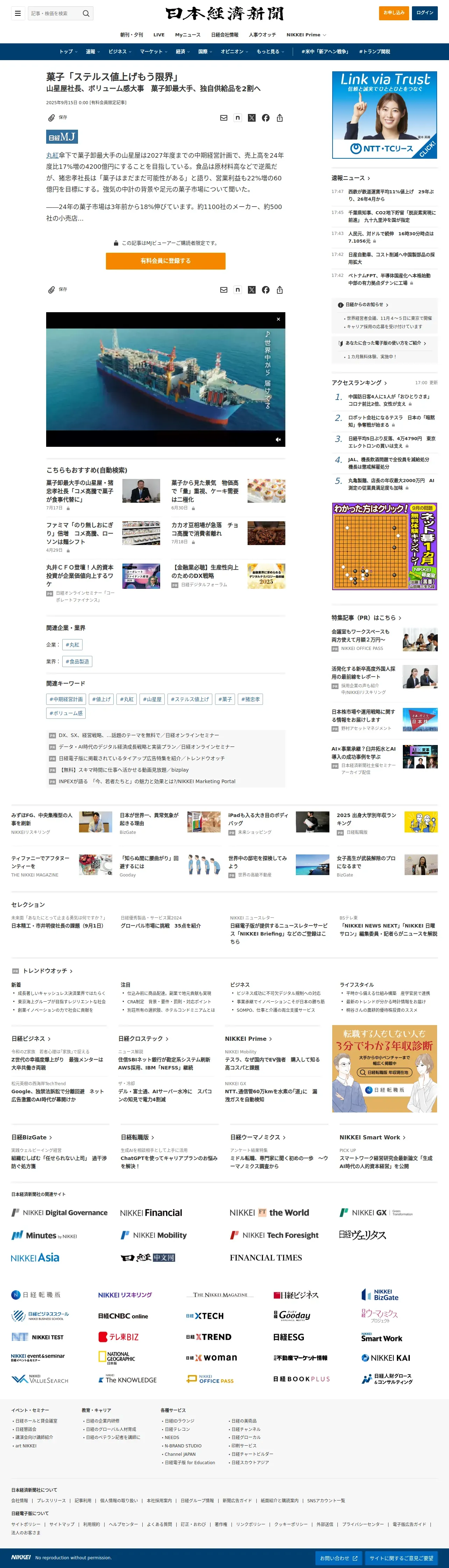Expand the 経済 navigation dropdown
Image resolution: width=449 pixels, height=1568 pixels.
(x=183, y=52)
